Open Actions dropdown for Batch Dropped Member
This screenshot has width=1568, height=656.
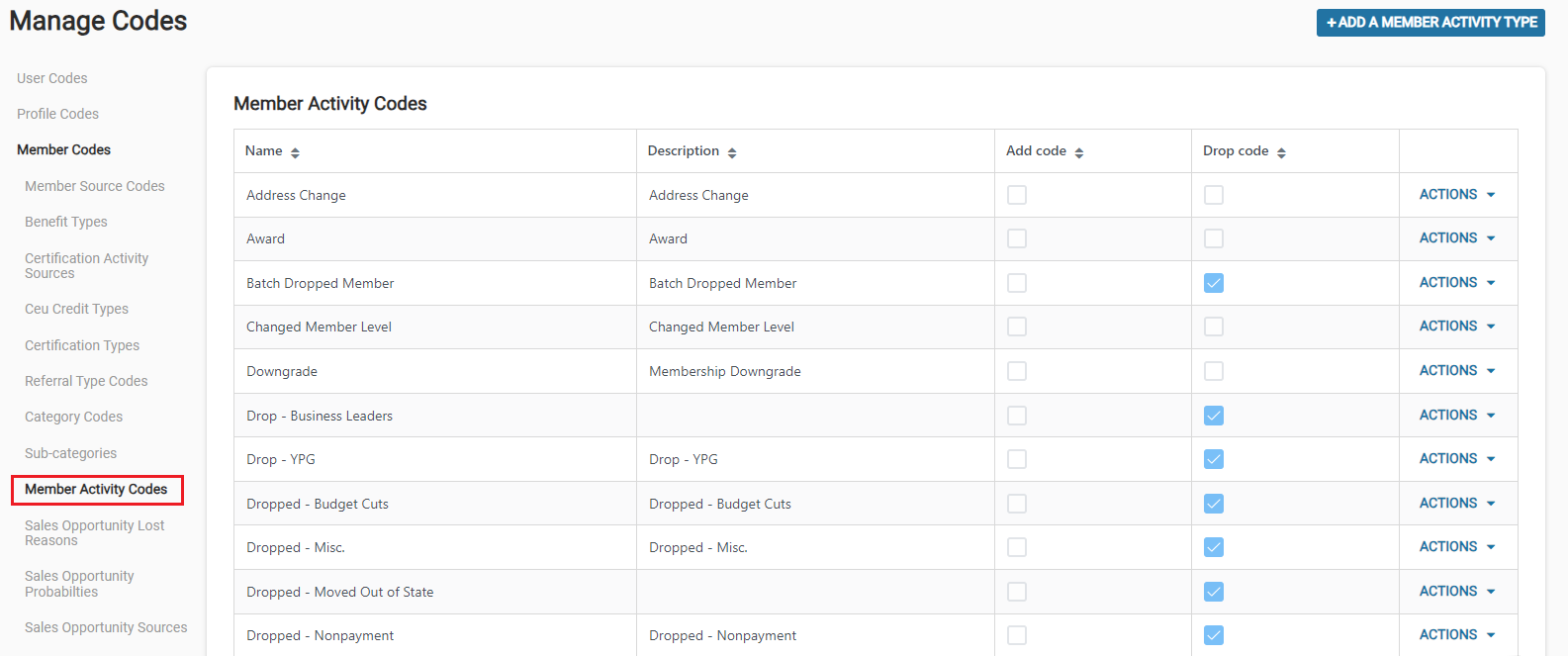tap(1457, 283)
